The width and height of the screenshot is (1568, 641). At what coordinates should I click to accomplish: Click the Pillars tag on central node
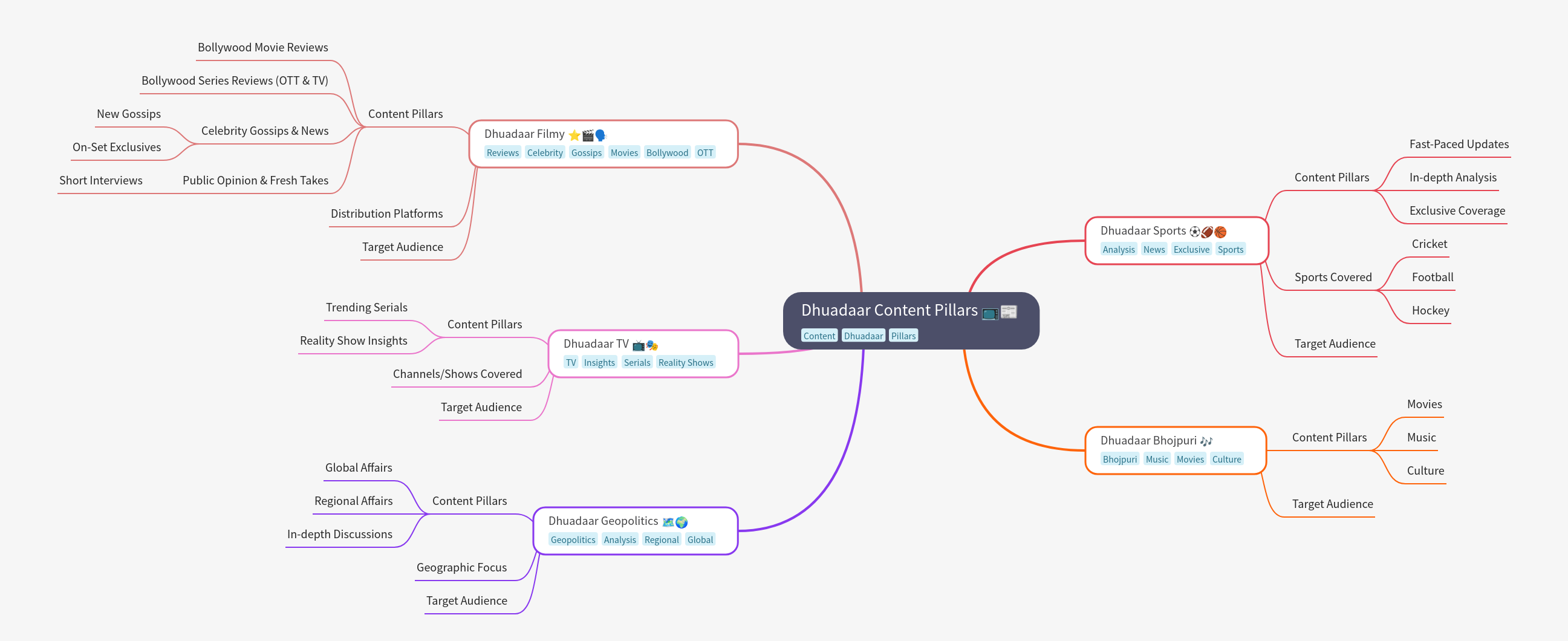coord(903,336)
